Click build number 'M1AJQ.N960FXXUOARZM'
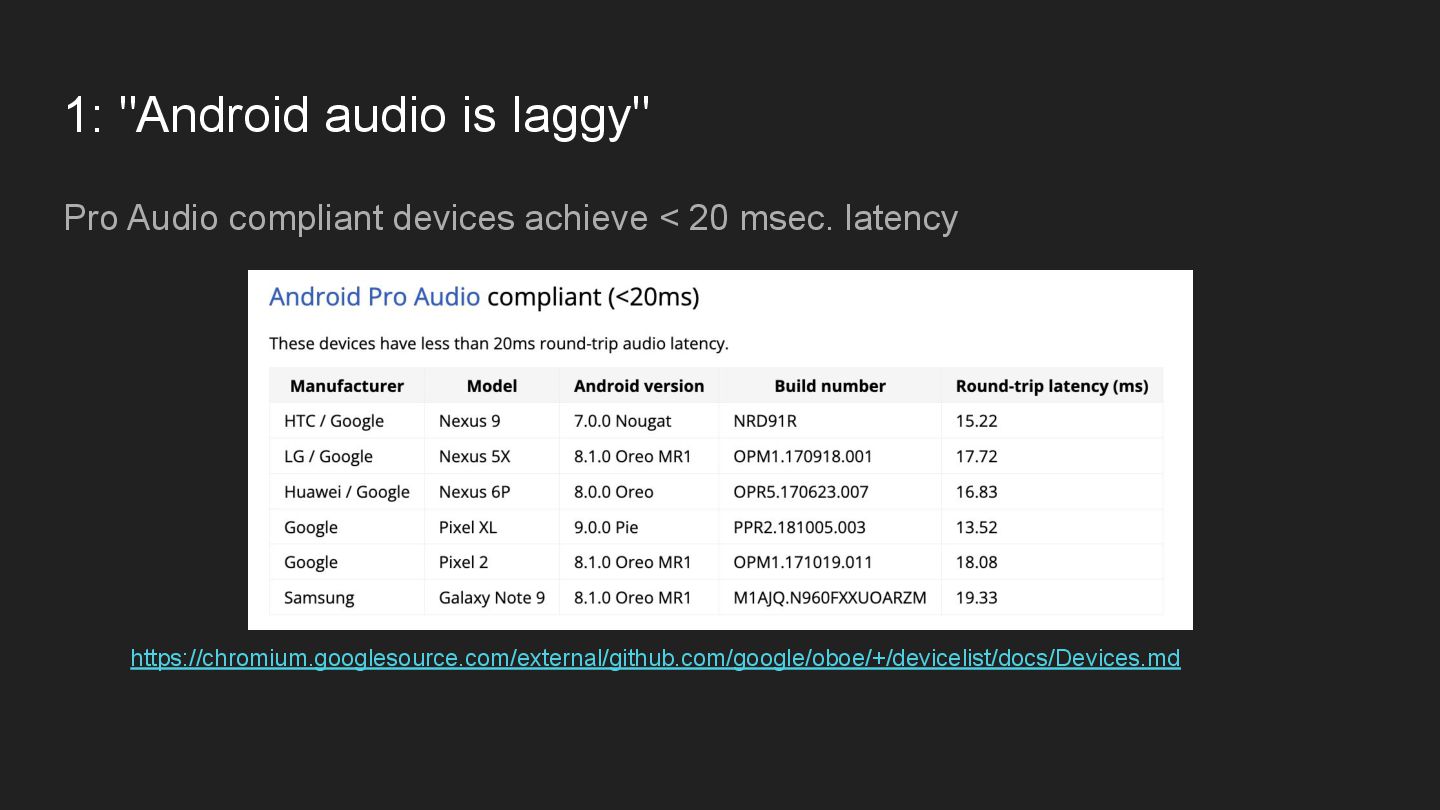This screenshot has height=810, width=1440. click(x=830, y=598)
